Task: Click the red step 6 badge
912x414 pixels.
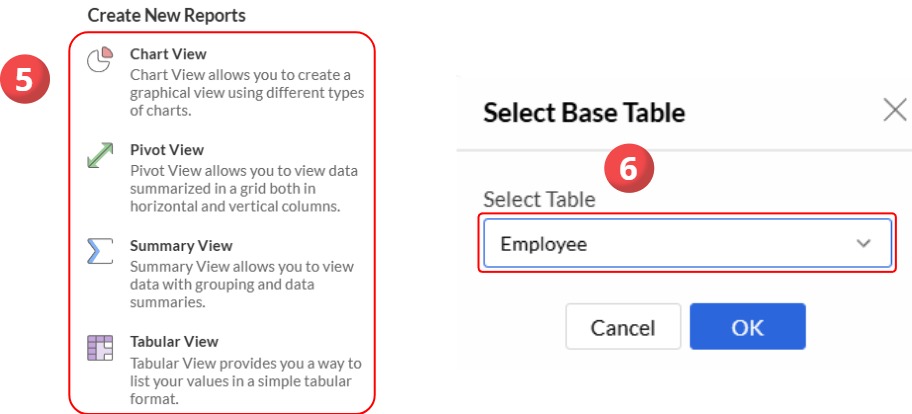Action: [x=627, y=170]
